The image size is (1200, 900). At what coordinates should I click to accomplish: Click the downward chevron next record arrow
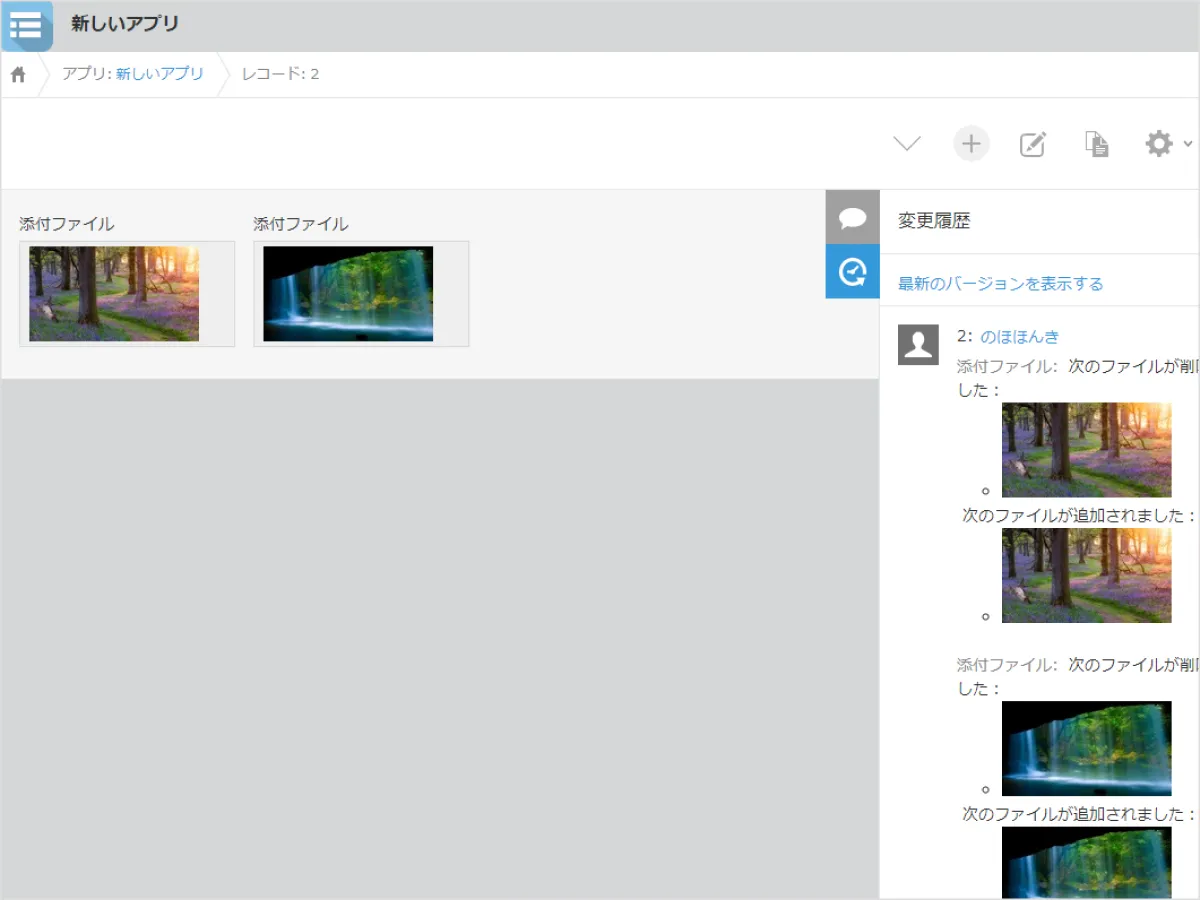coord(907,144)
